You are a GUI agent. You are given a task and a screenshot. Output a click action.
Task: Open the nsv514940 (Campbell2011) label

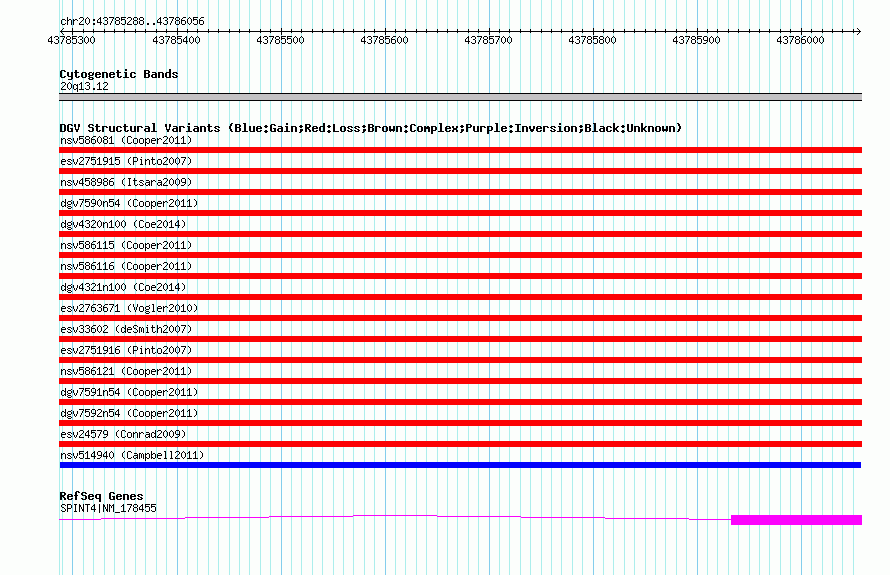click(132, 455)
